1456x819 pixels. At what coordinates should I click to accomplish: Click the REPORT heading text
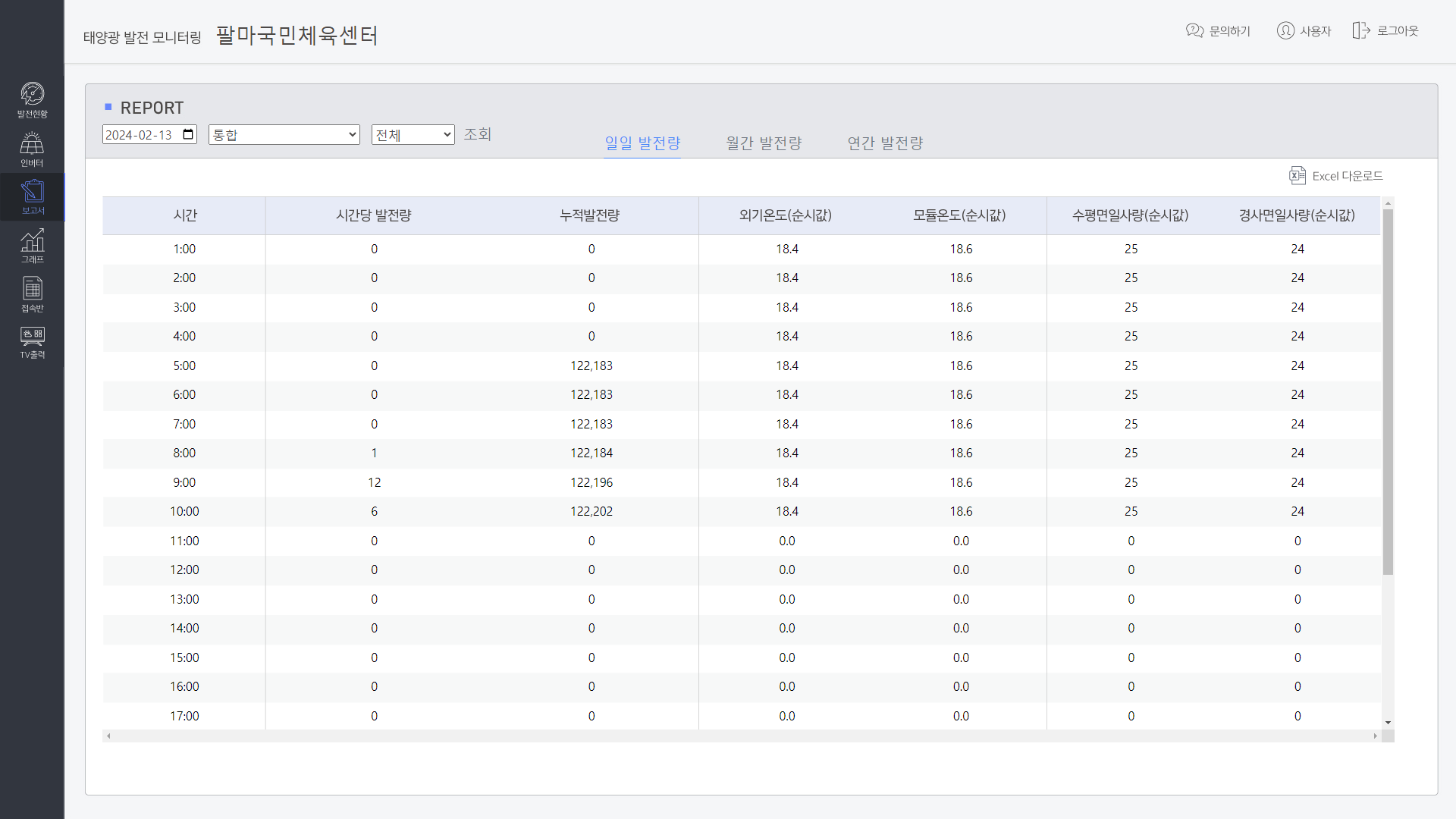coord(152,108)
